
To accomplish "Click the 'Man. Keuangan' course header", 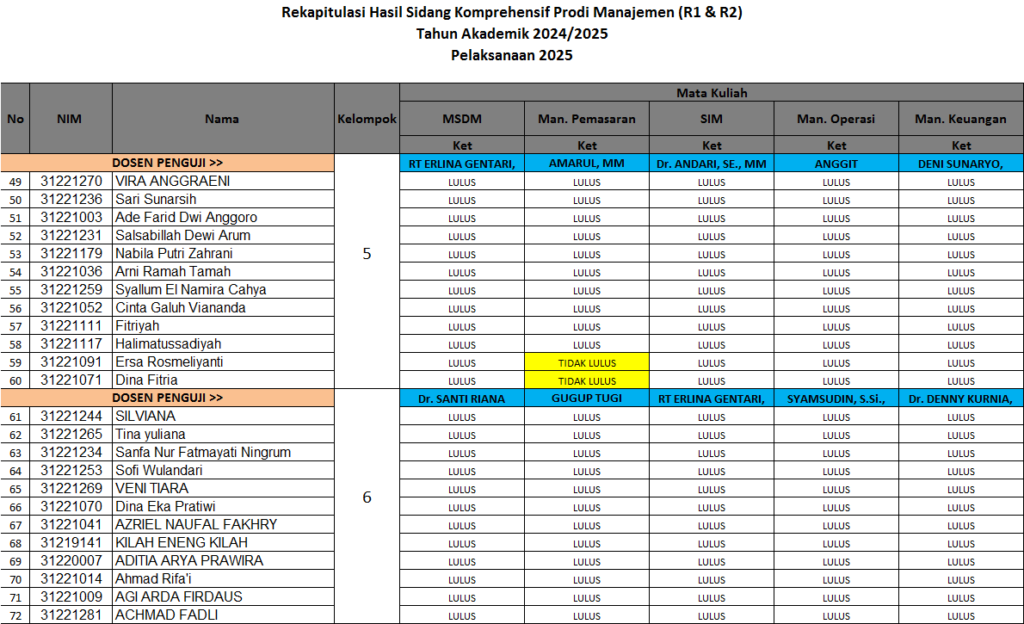I will (961, 119).
